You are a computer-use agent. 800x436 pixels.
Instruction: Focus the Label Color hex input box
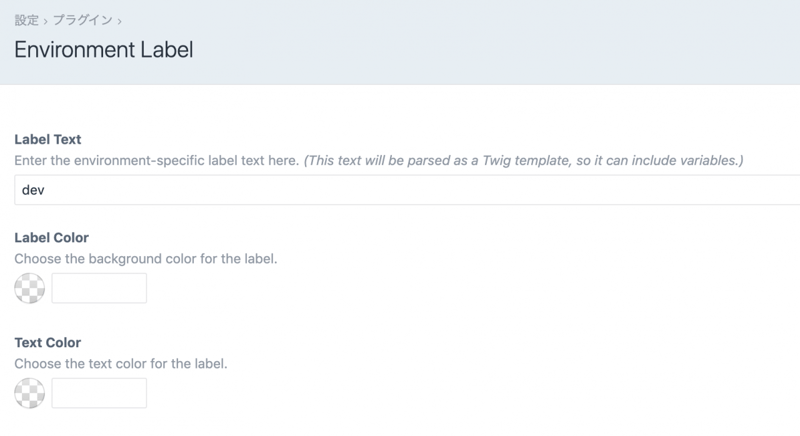[99, 289]
